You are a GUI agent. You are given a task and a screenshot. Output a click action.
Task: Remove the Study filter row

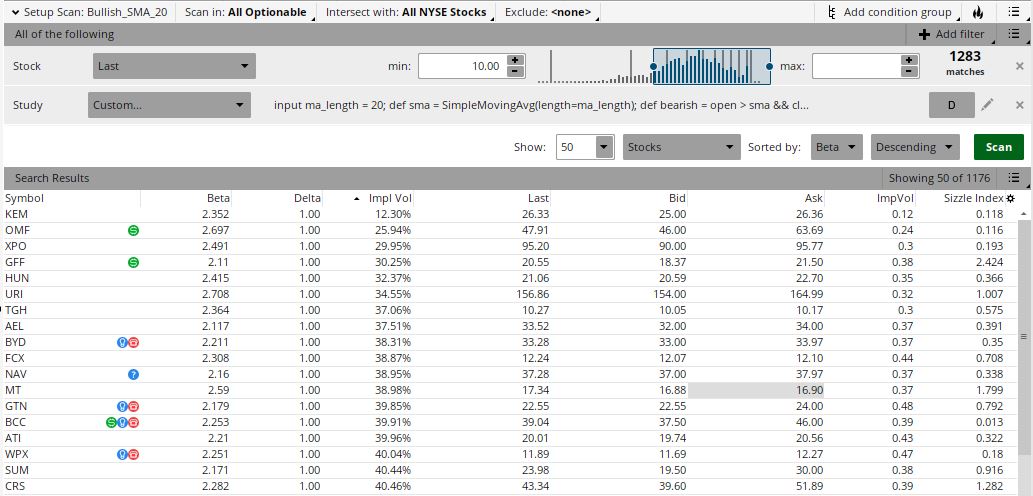click(1020, 105)
